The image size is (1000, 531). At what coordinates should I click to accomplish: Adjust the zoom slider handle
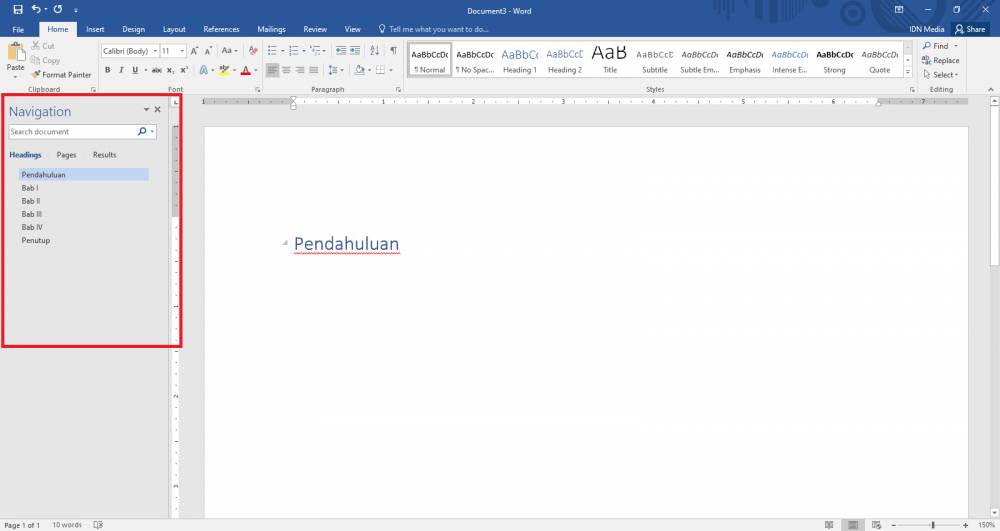[933, 525]
